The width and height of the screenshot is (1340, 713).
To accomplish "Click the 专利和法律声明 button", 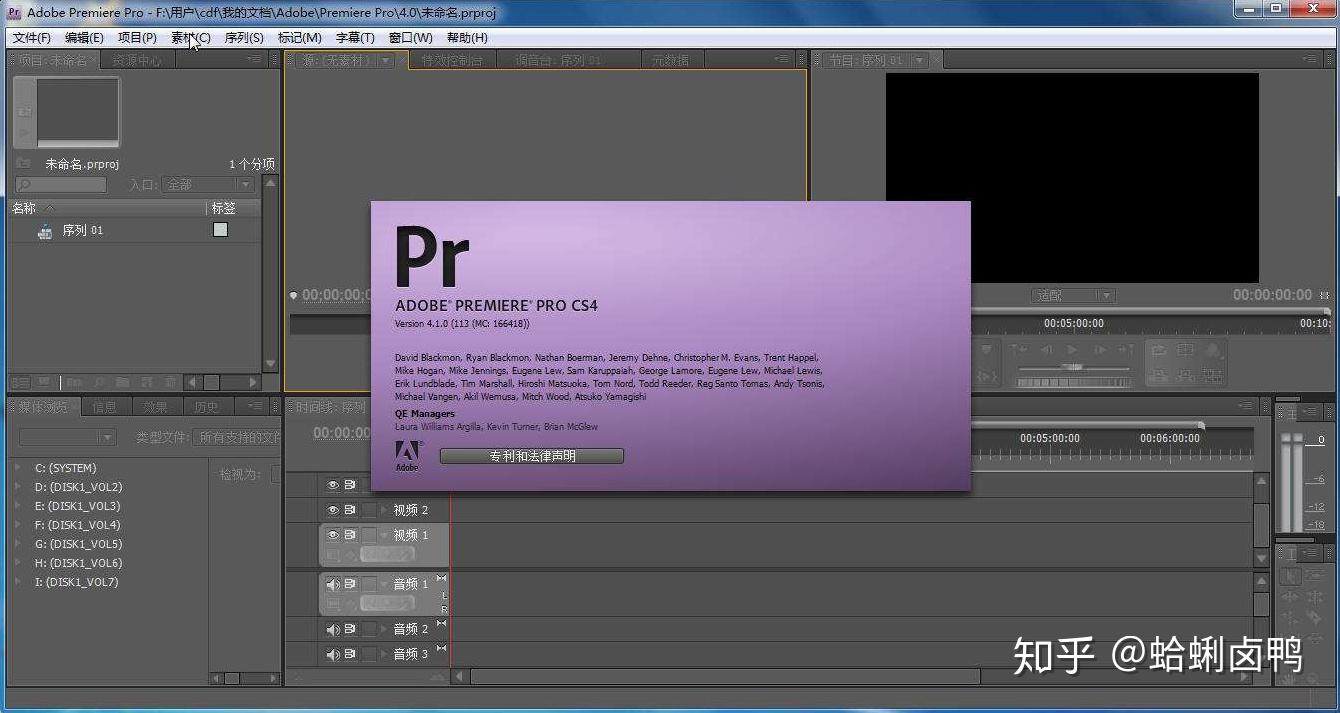I will point(532,456).
